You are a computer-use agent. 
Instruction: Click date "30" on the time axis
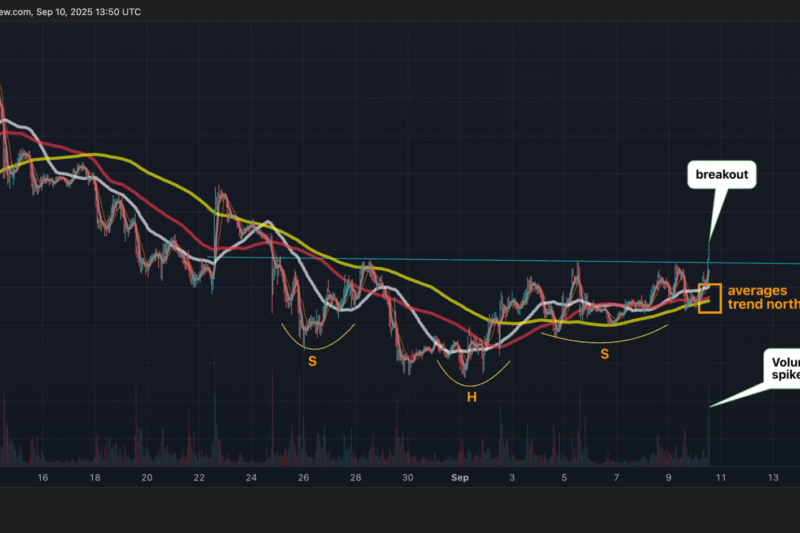tap(408, 478)
